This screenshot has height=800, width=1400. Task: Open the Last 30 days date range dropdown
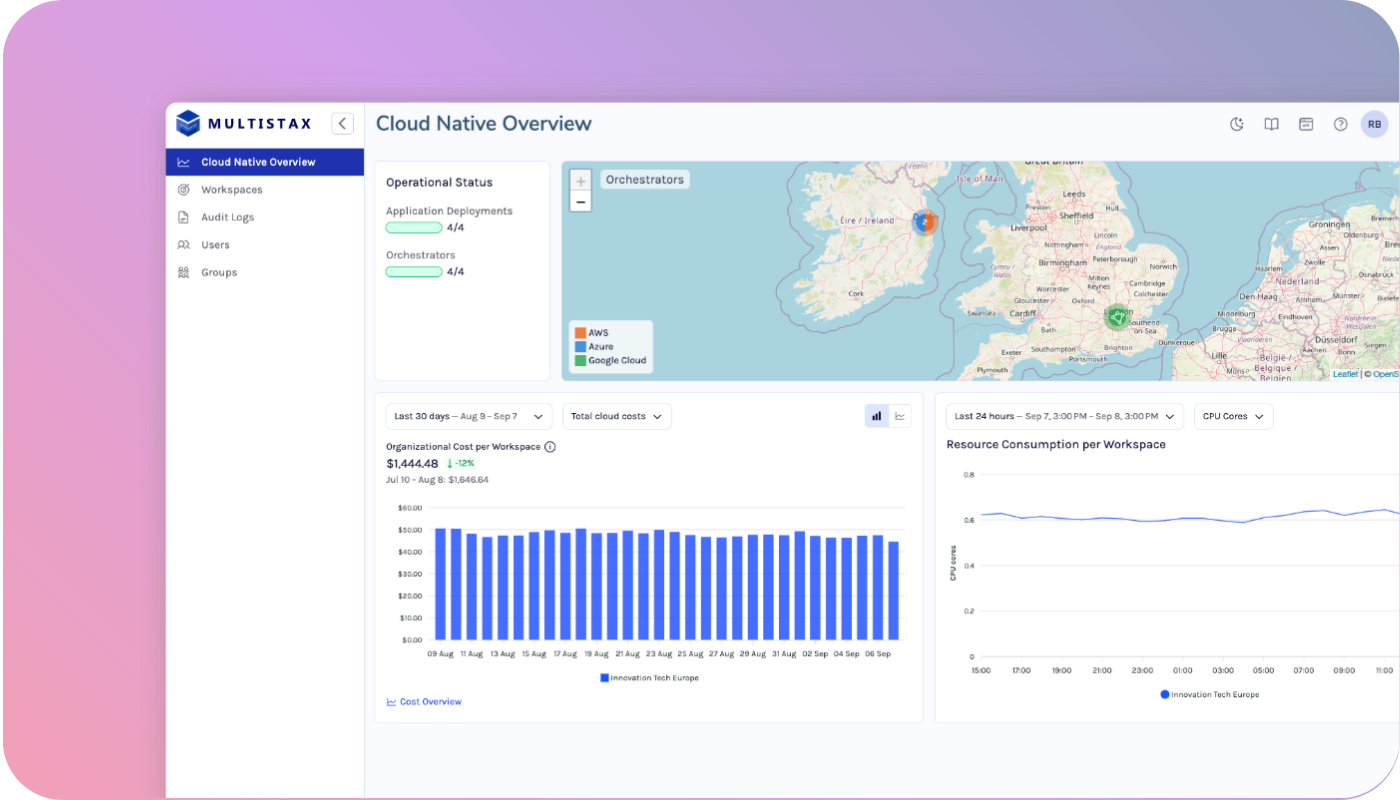pos(468,416)
